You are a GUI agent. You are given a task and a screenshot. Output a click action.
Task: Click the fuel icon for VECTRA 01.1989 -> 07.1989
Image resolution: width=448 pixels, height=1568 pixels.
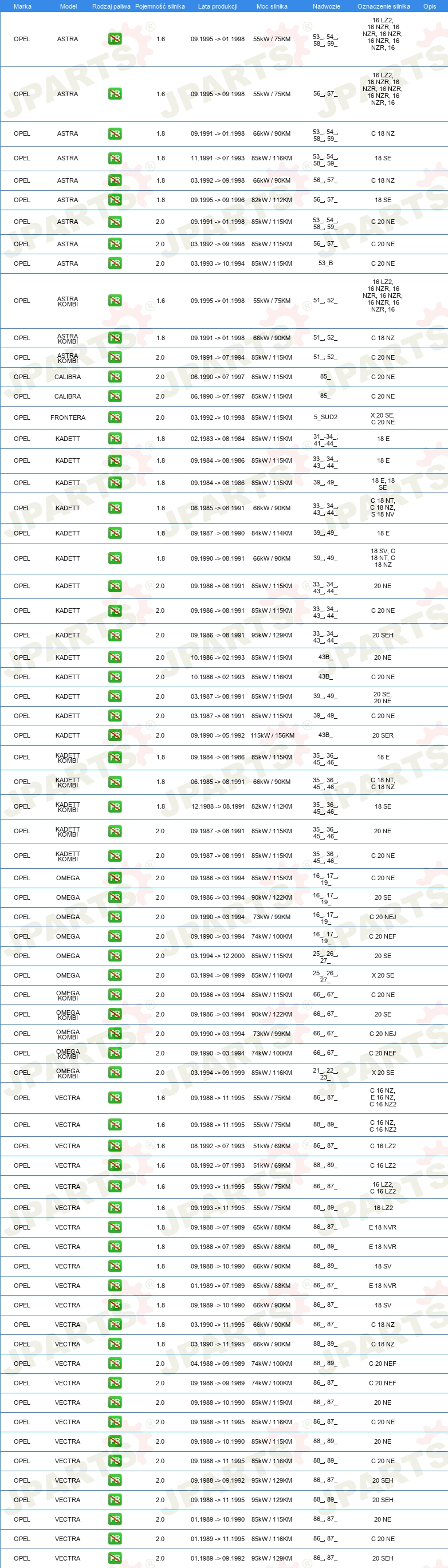(x=115, y=1286)
